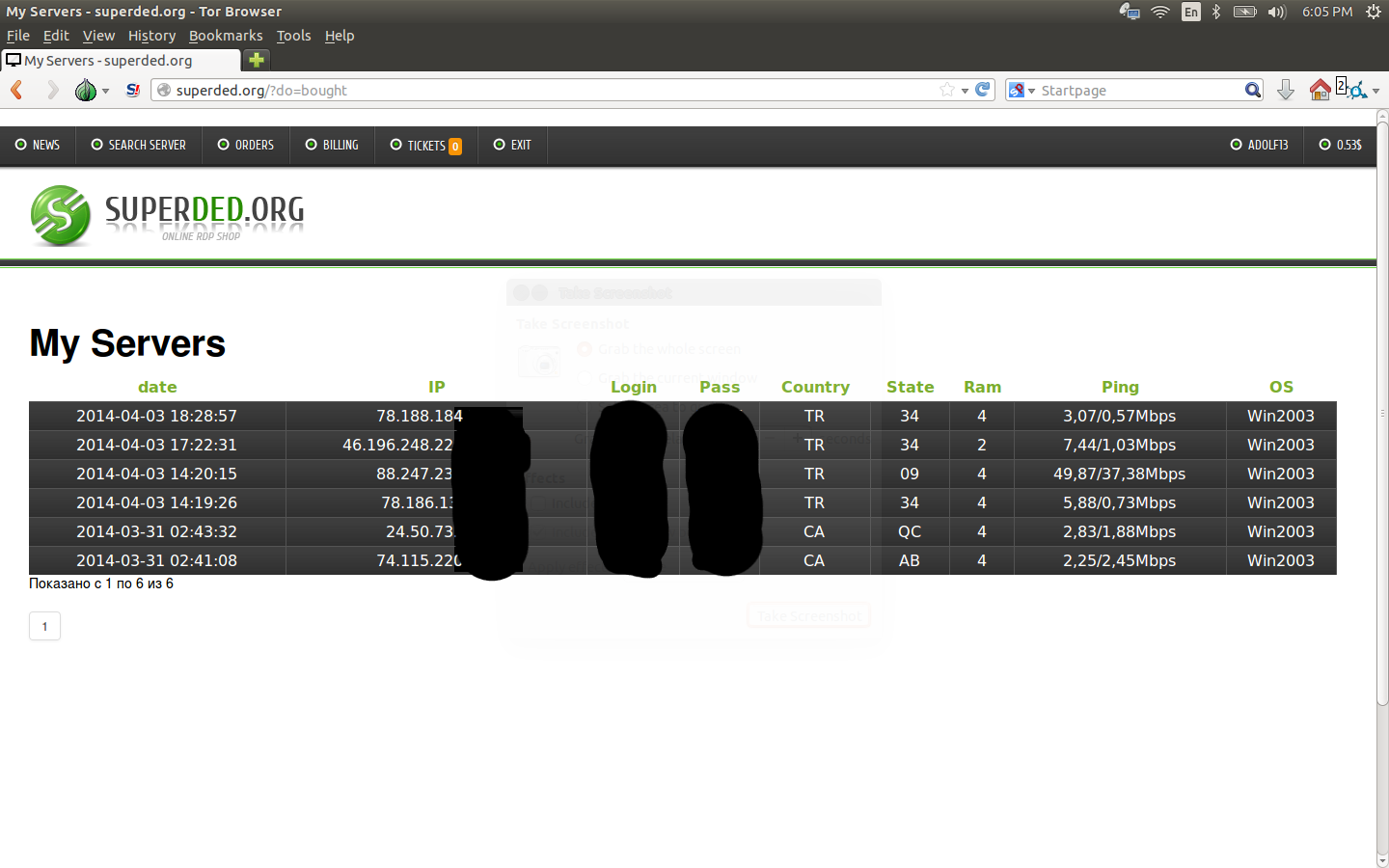Open the History menu
This screenshot has height=868, width=1389.
click(x=152, y=36)
